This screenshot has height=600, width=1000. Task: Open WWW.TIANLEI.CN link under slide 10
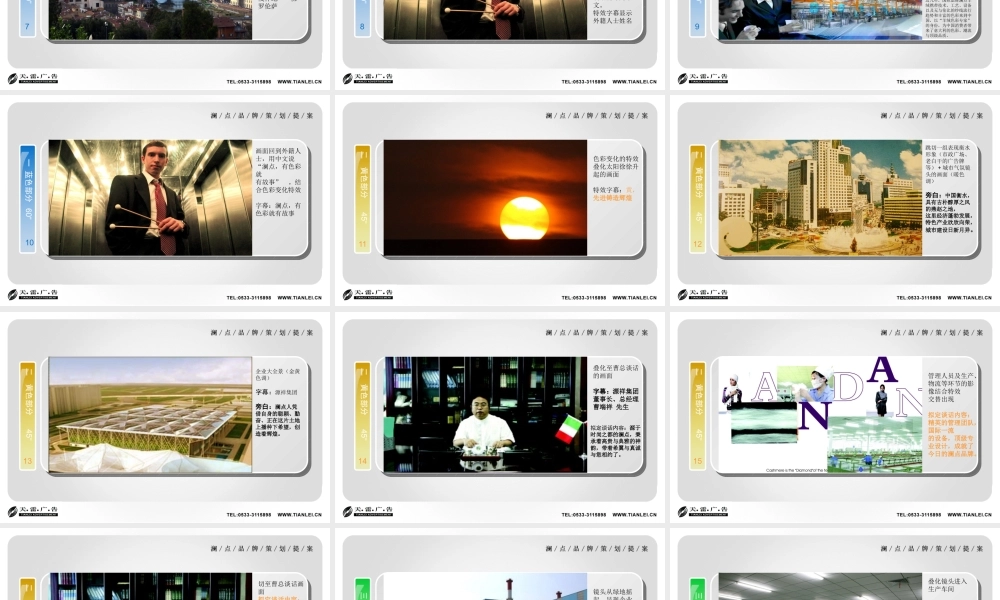tap(299, 298)
